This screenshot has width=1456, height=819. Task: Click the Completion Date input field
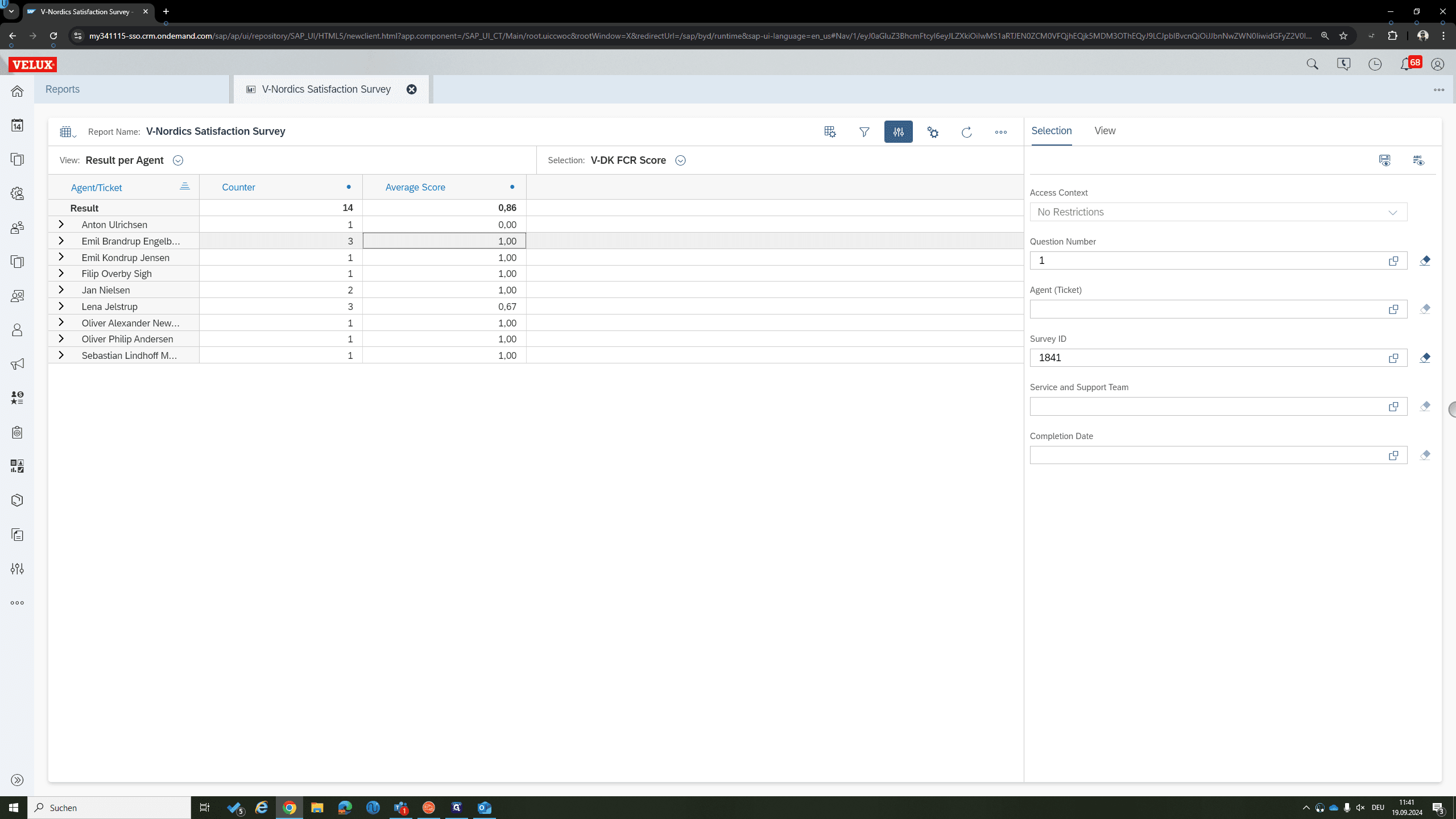click(1209, 455)
